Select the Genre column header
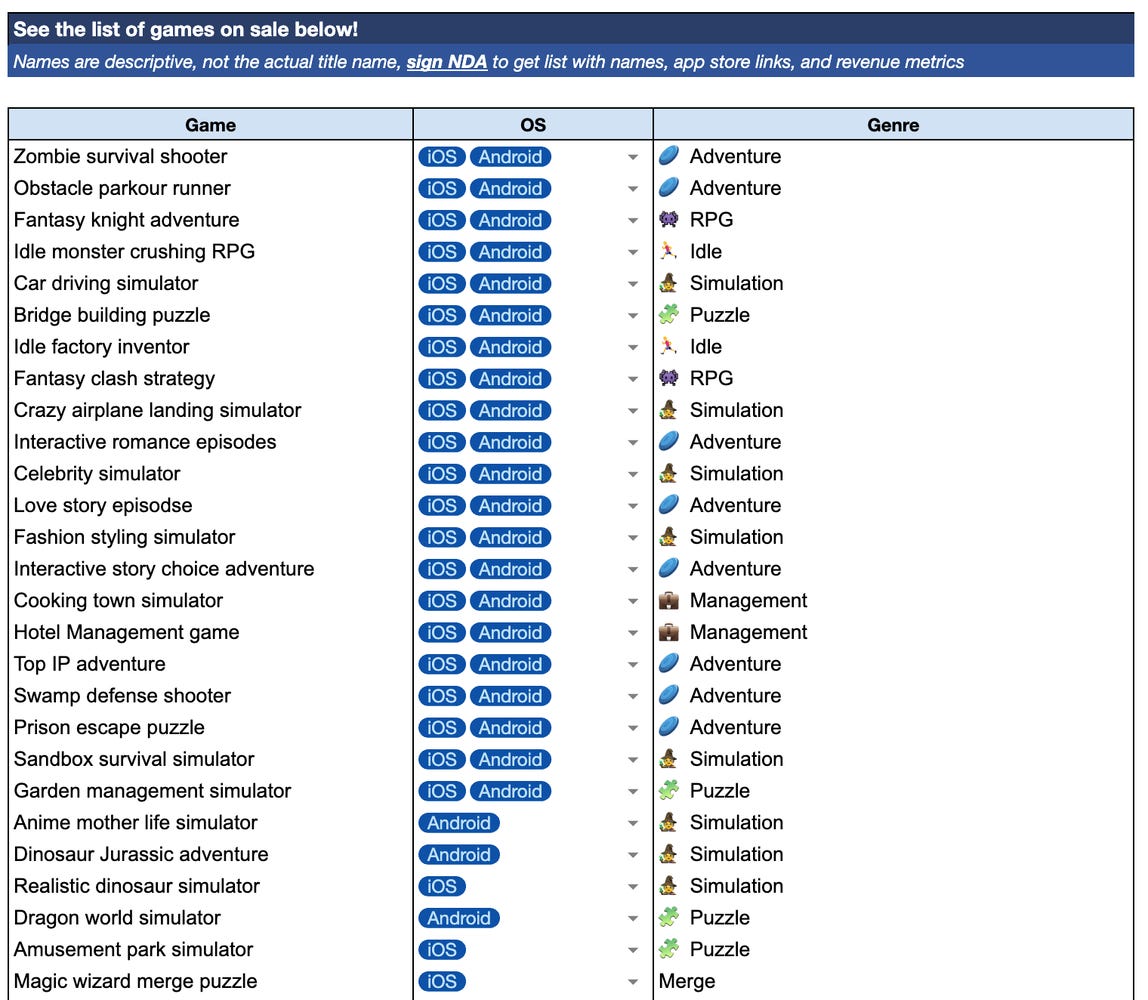Viewport: 1148px width, 1000px height. [893, 124]
